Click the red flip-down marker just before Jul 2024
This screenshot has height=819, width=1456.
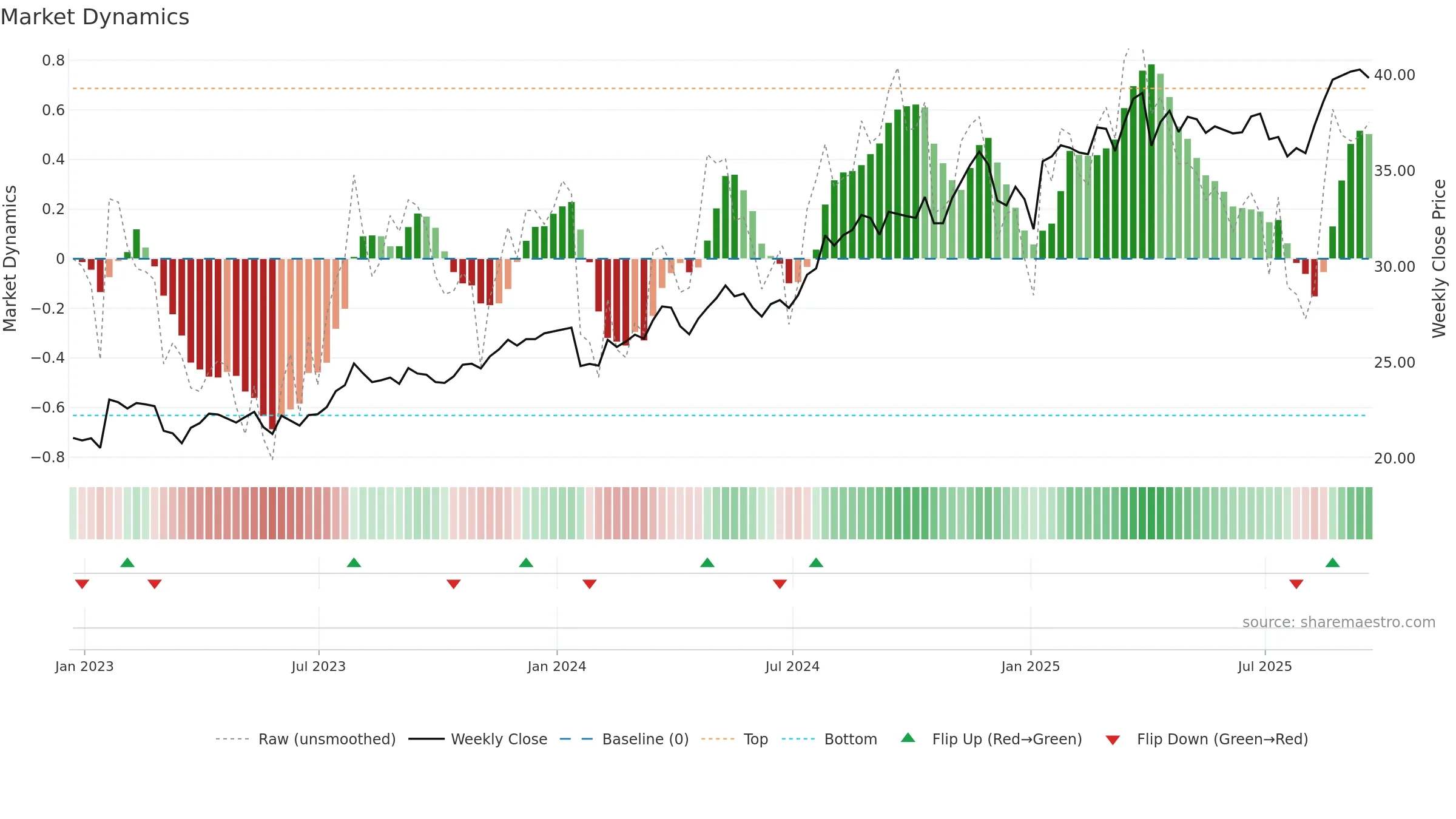tap(780, 584)
